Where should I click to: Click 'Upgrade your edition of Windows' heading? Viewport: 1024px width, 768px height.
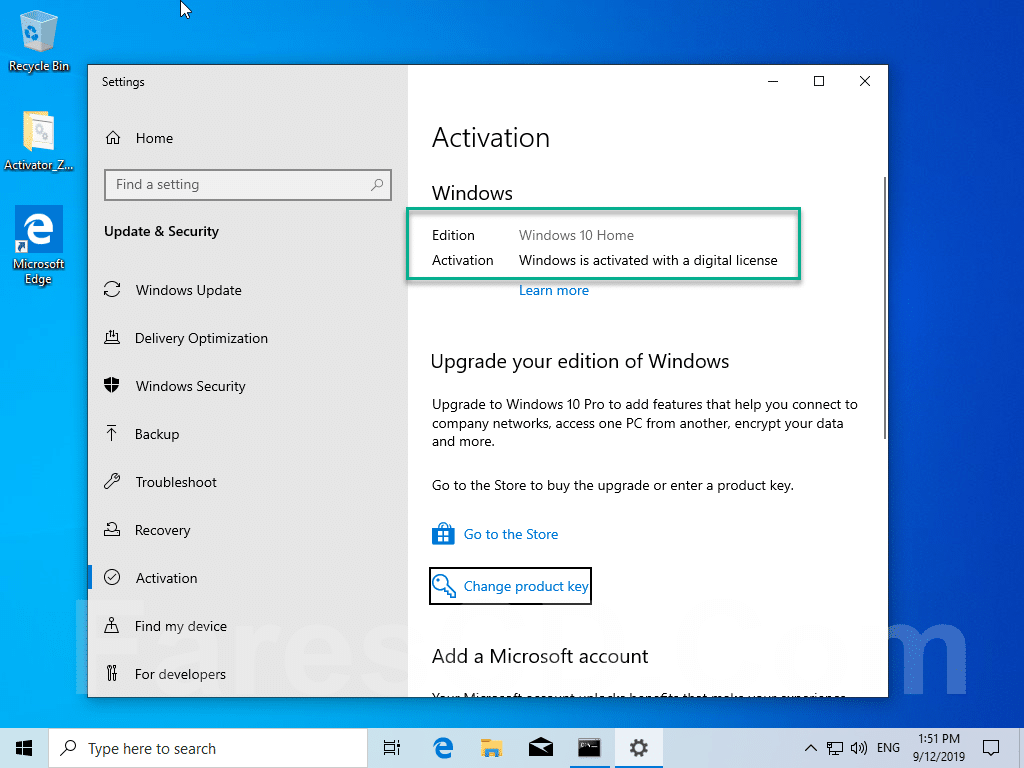580,362
